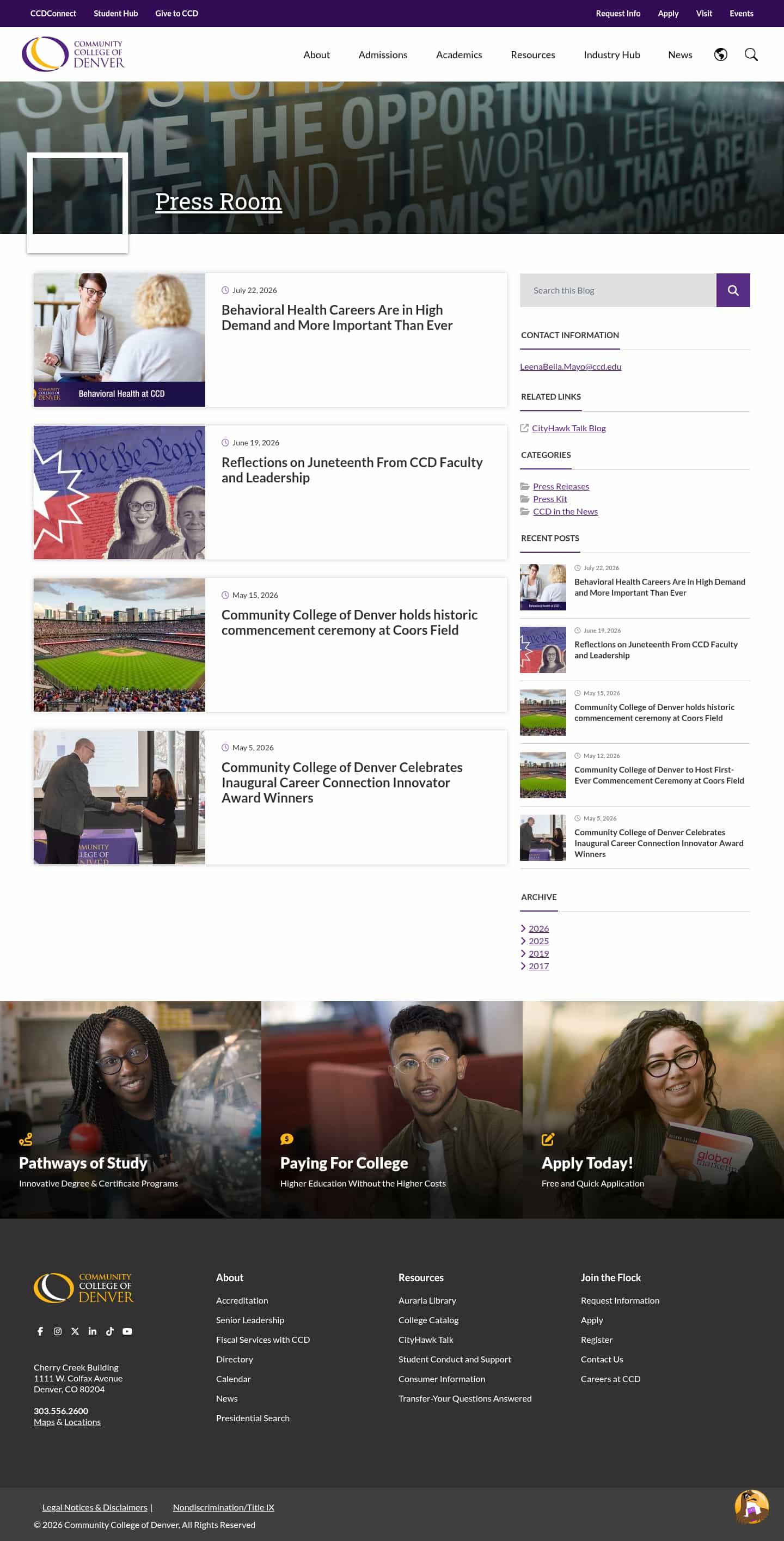This screenshot has width=784, height=1541.
Task: Open the Apply Today! promo tile
Action: (653, 1110)
